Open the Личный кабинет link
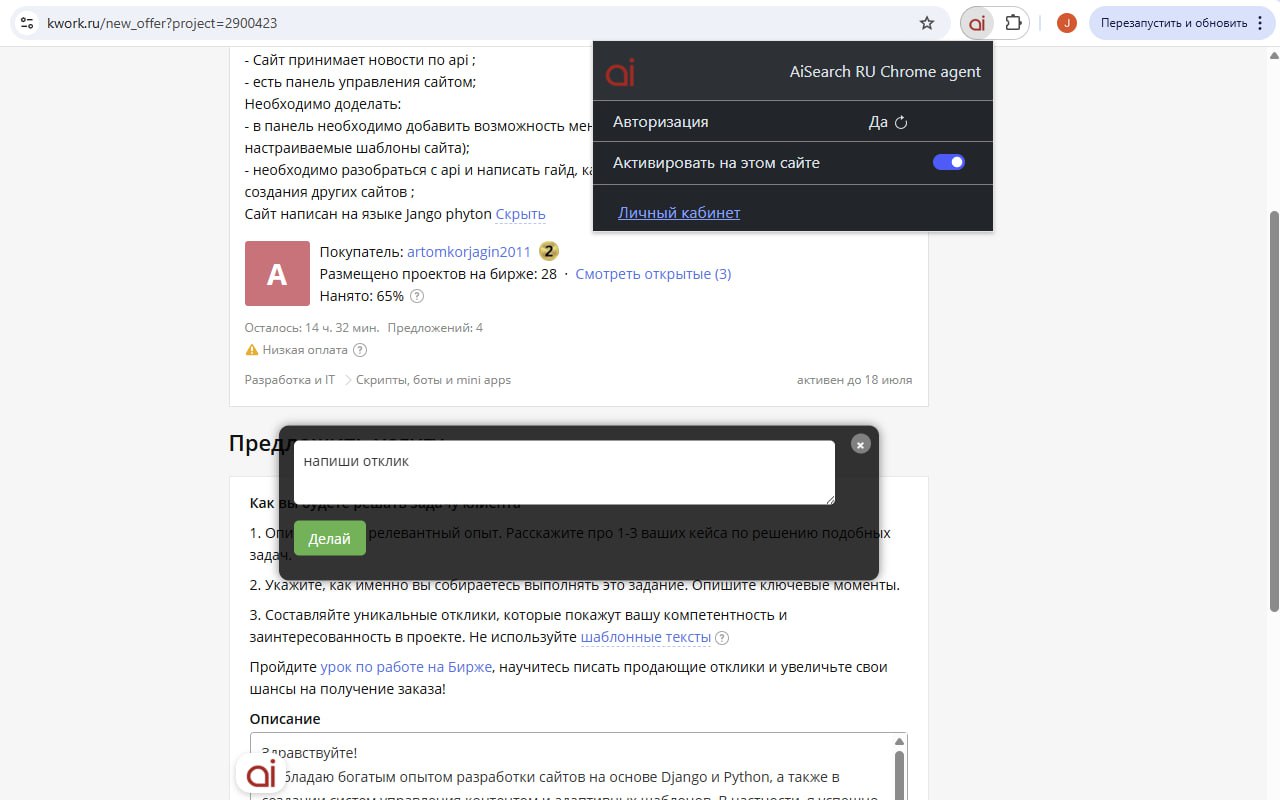1280x800 pixels. (679, 212)
